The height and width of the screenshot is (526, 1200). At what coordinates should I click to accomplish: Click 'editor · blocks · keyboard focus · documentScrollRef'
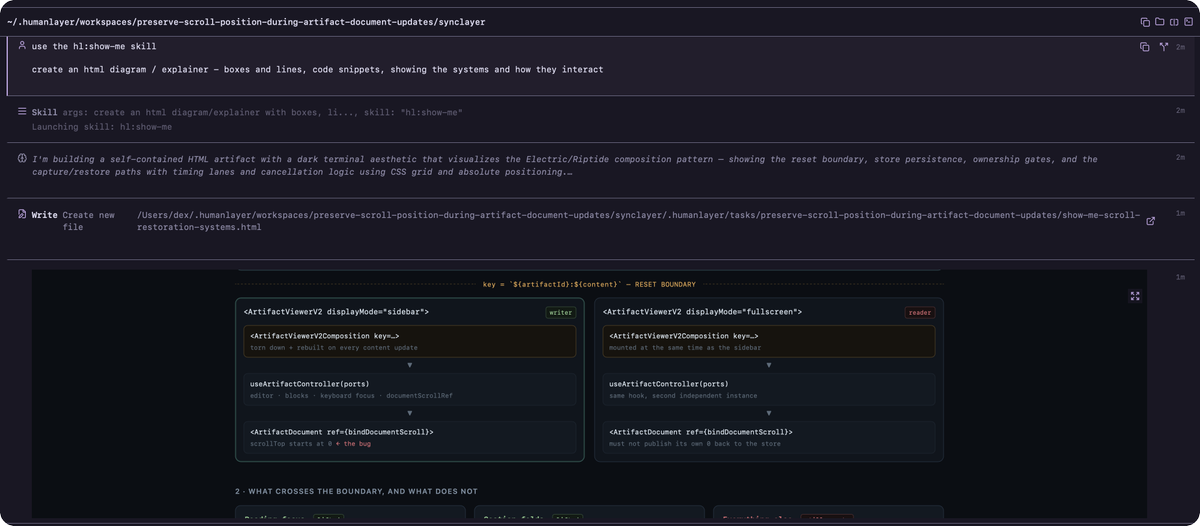click(x=351, y=395)
